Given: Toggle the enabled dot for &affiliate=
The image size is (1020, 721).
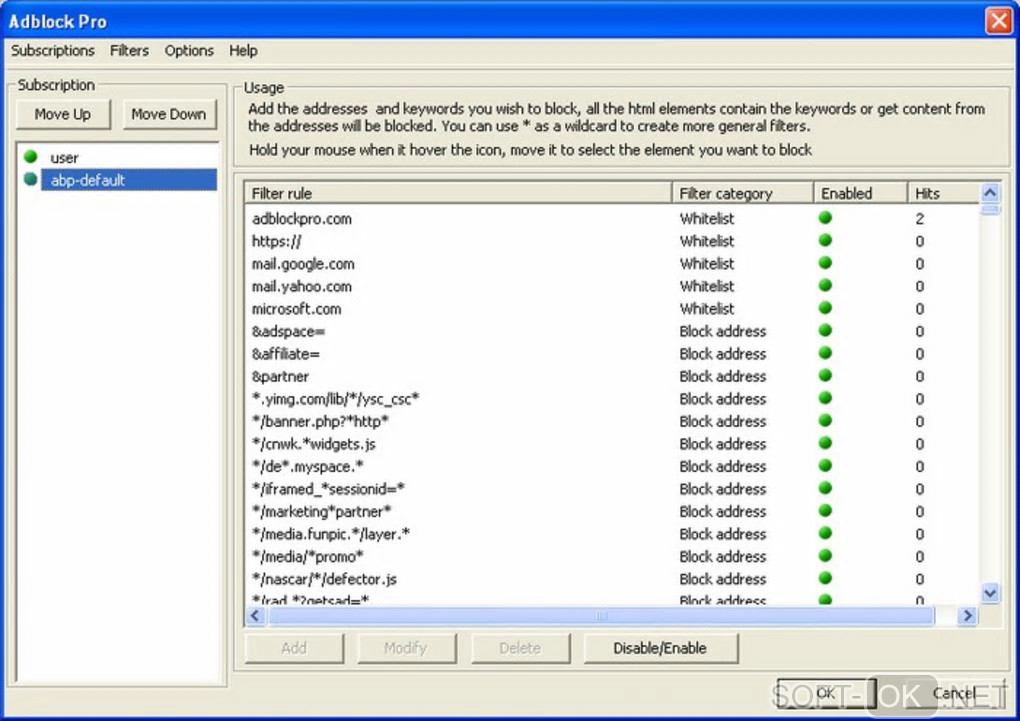Looking at the screenshot, I should tap(825, 353).
